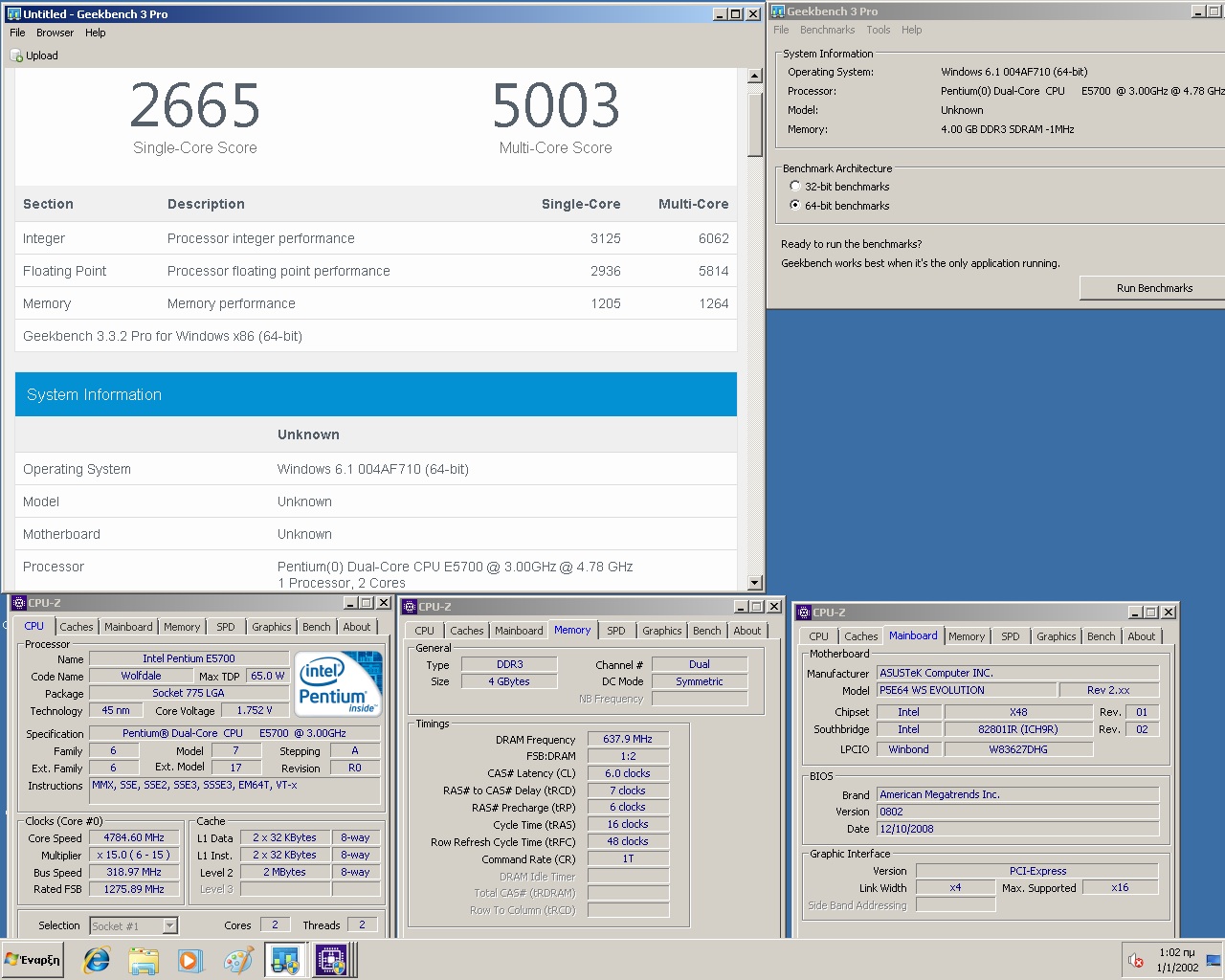Open CPU tab in Mainboard CPU-Z window

click(819, 636)
